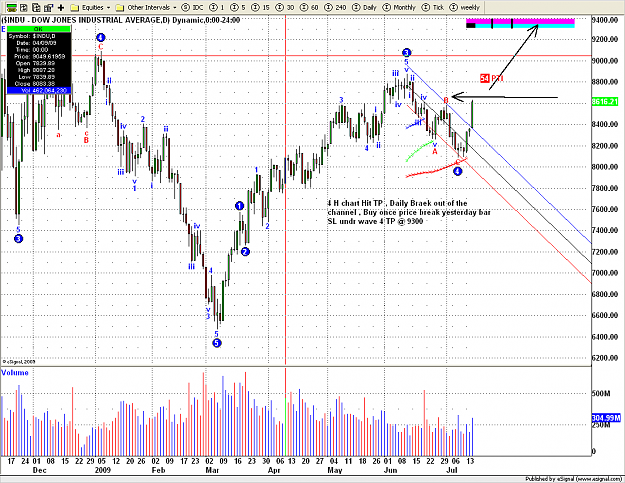Click the Jul month label on time axis
This screenshot has width=625, height=483.
452,471
